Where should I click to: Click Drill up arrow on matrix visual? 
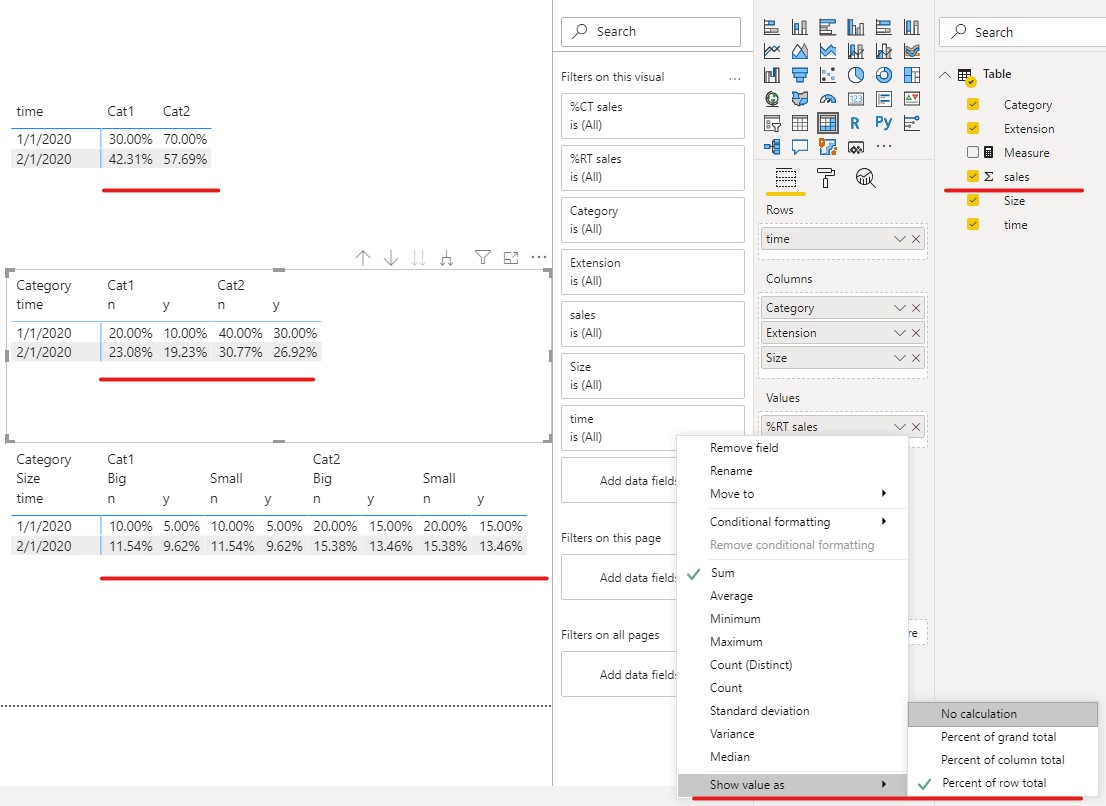point(363,258)
